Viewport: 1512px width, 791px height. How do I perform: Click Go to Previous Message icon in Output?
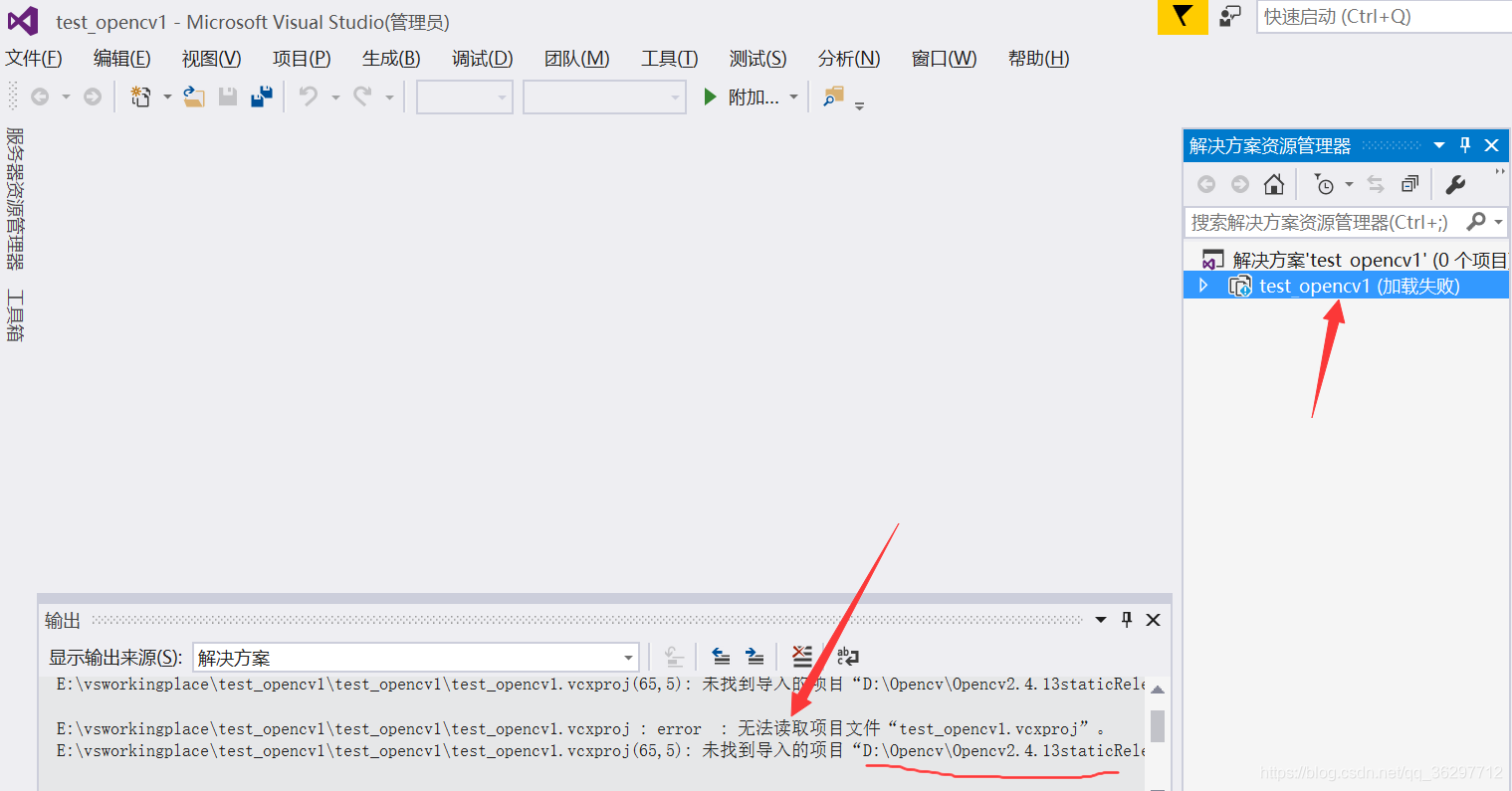coord(721,657)
